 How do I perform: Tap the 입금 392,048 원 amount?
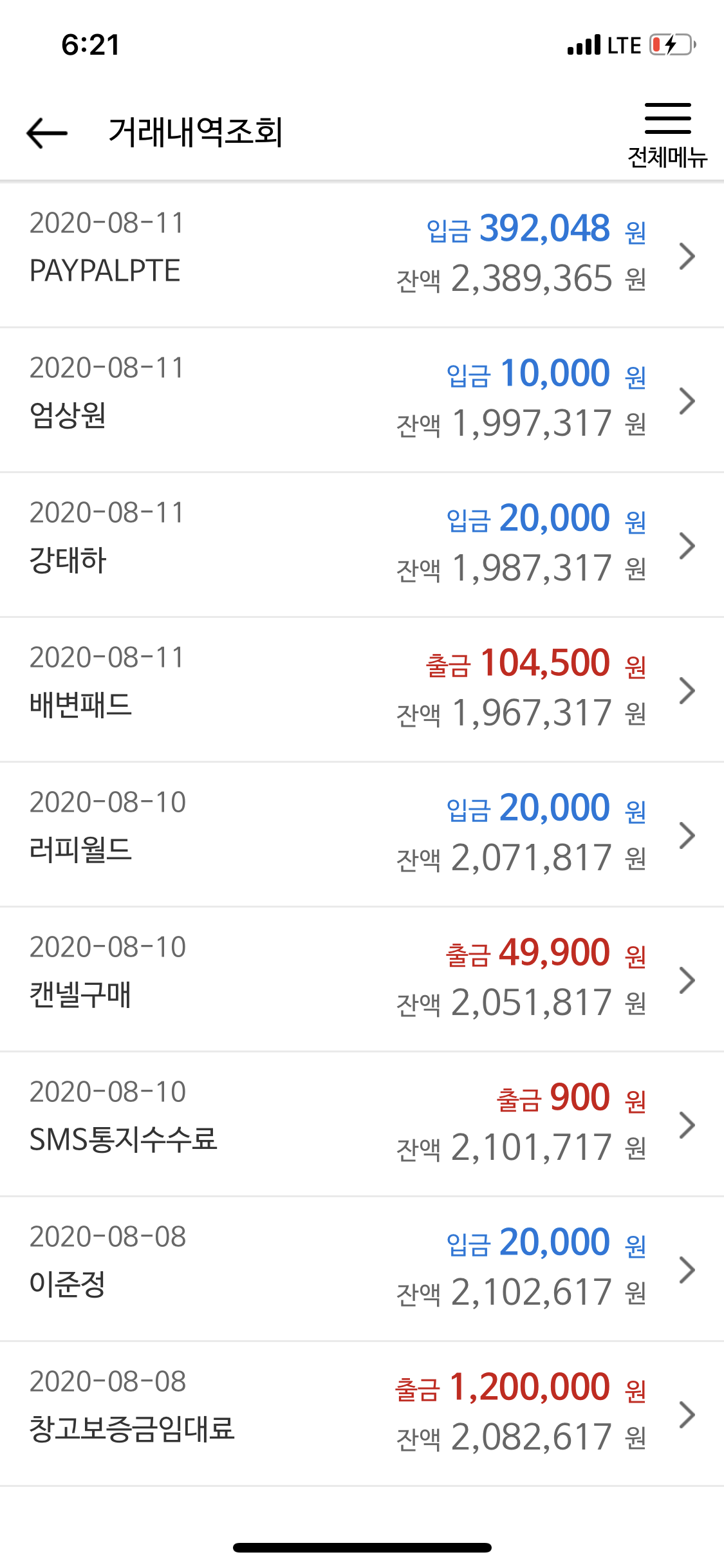pyautogui.click(x=537, y=229)
